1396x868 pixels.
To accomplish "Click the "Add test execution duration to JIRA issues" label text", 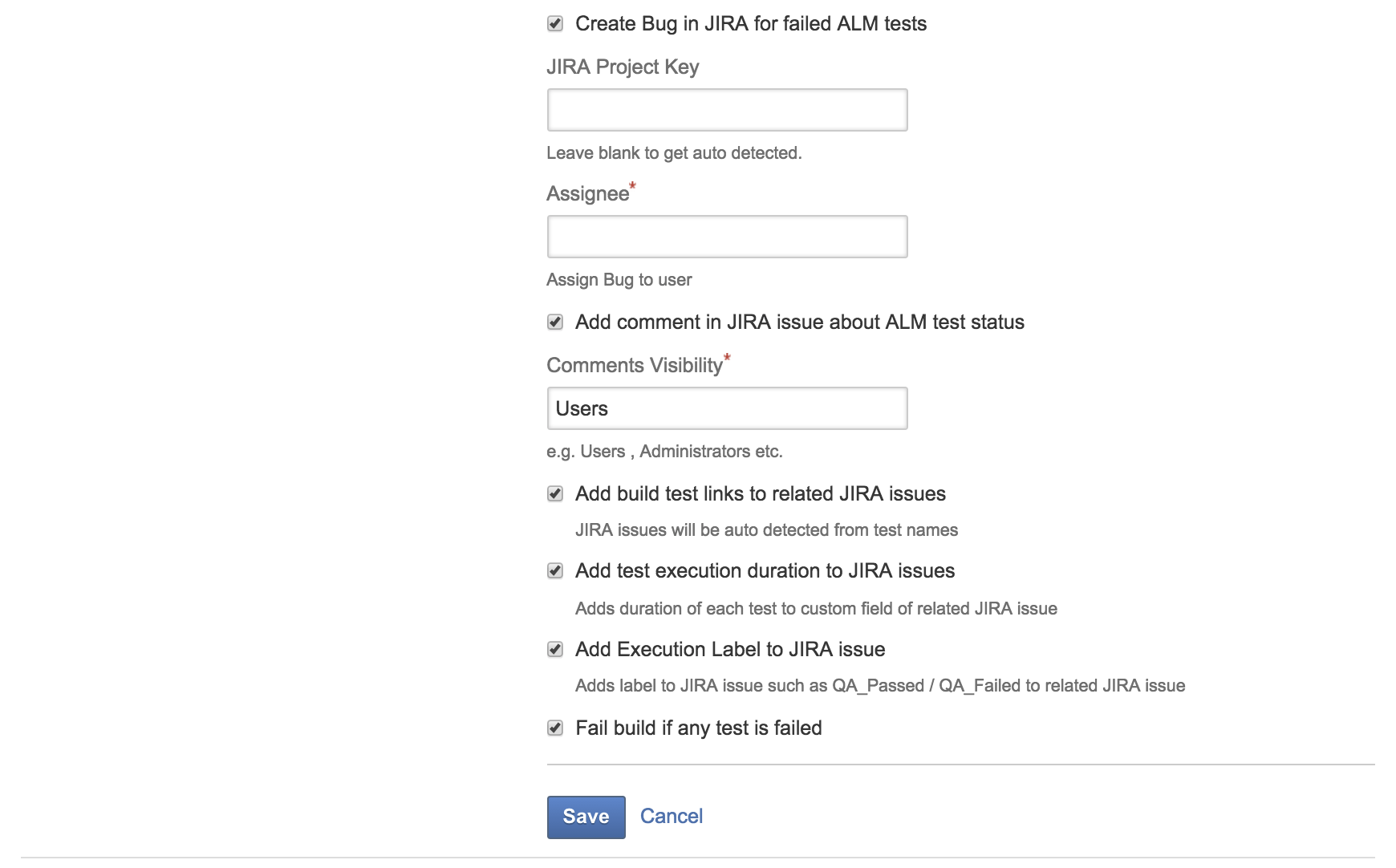I will pos(765,571).
